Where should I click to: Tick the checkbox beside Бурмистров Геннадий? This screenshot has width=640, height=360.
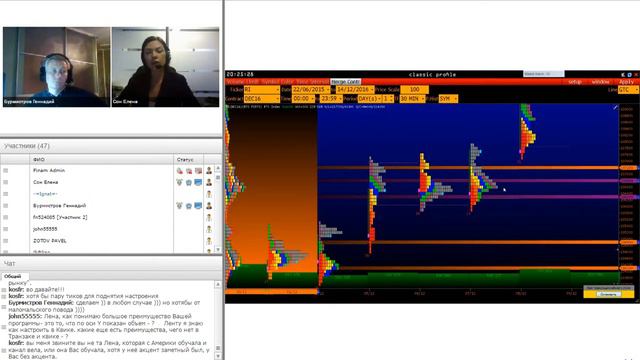pos(5,206)
